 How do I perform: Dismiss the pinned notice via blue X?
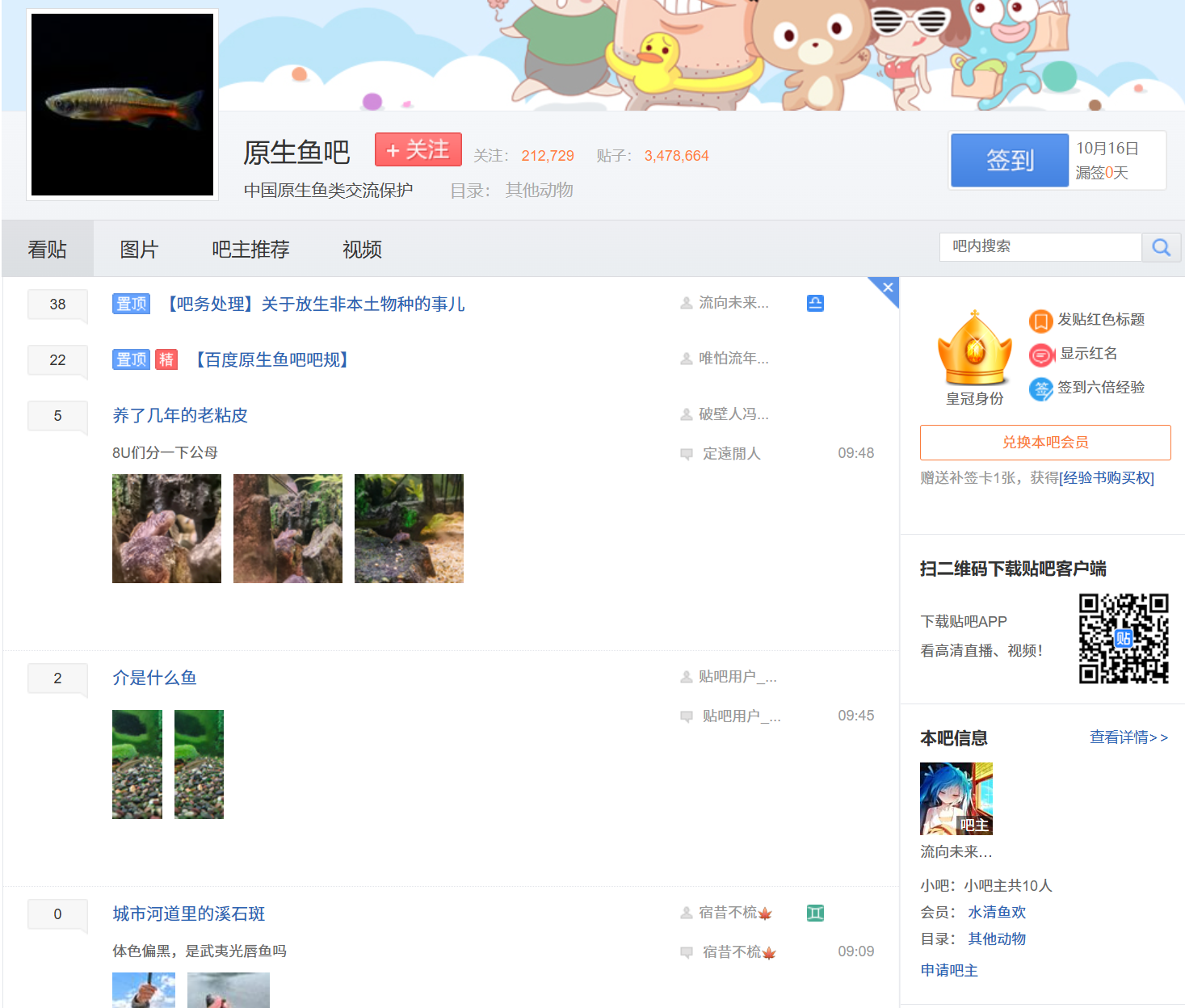click(887, 288)
